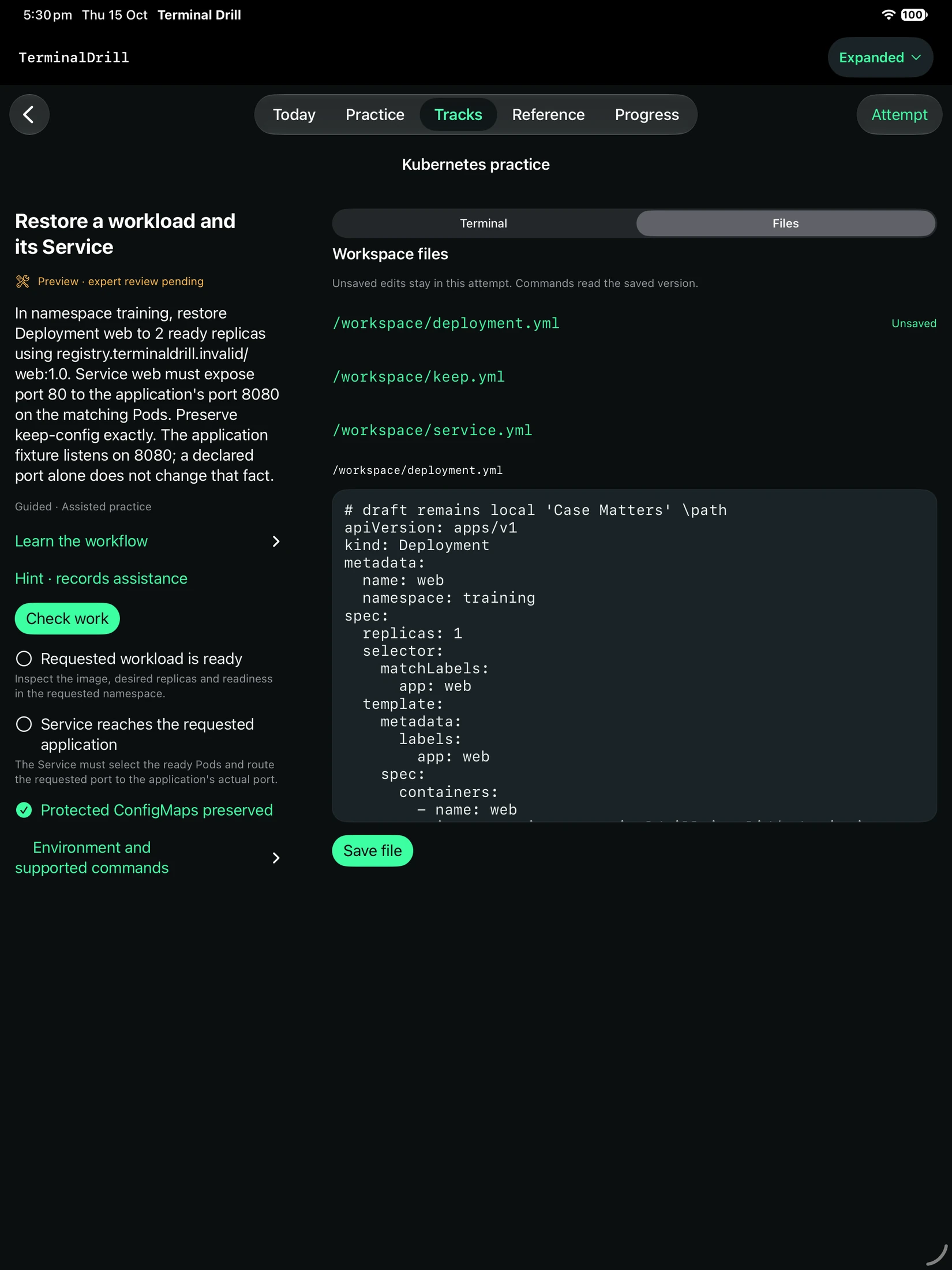
Task: Click the replicas: 1 line in editor
Action: tap(412, 633)
